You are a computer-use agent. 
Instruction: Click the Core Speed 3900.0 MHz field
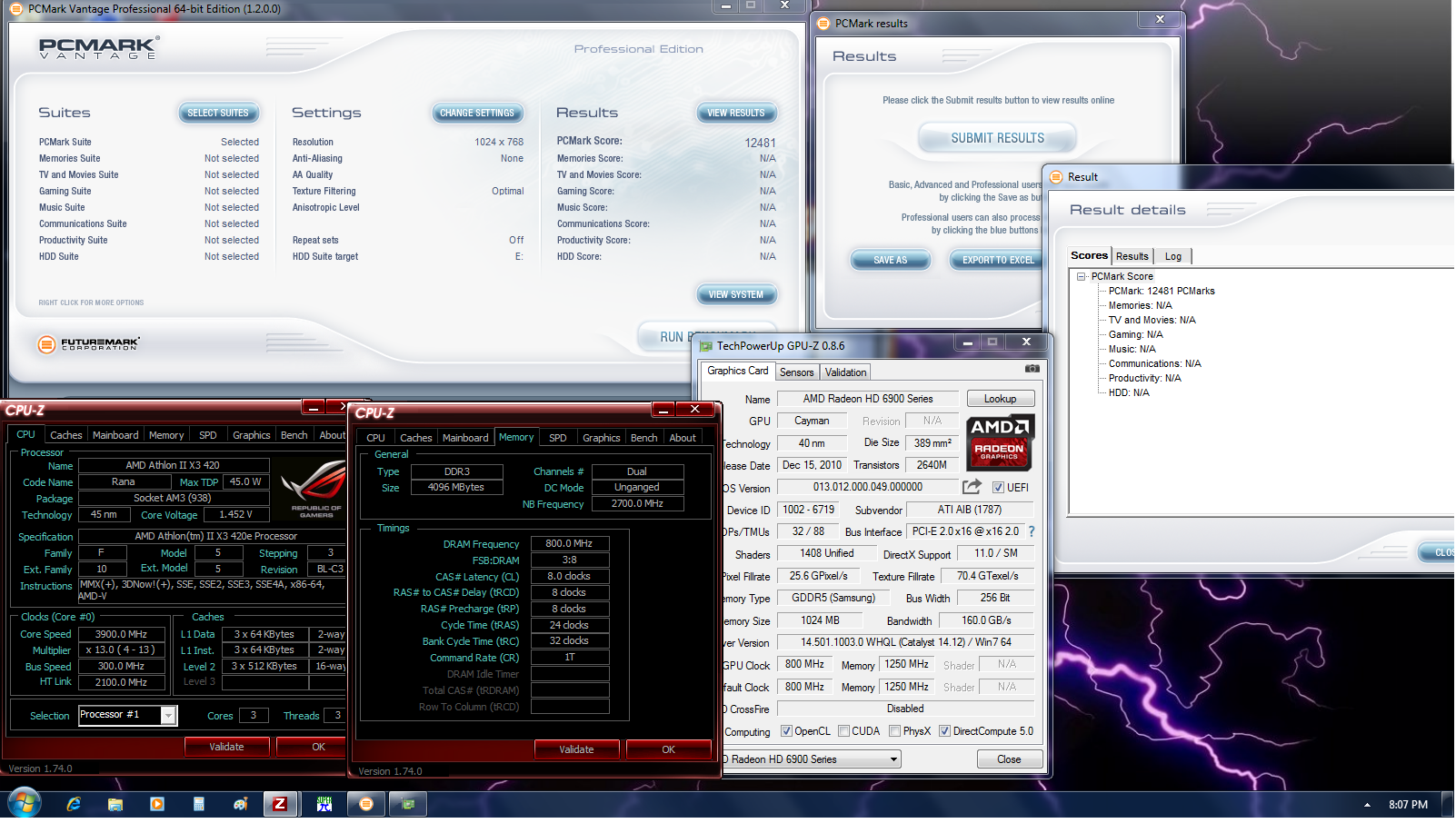pos(122,634)
